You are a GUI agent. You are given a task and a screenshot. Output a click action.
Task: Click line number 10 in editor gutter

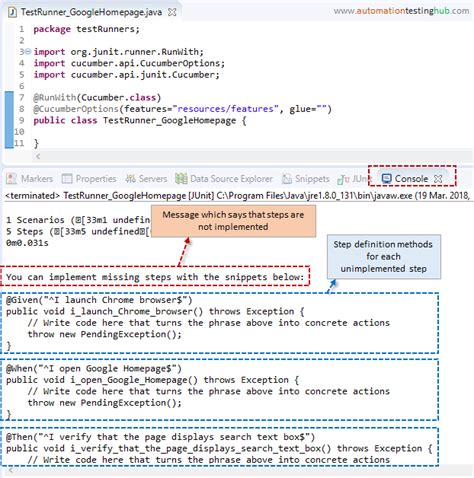click(x=19, y=132)
